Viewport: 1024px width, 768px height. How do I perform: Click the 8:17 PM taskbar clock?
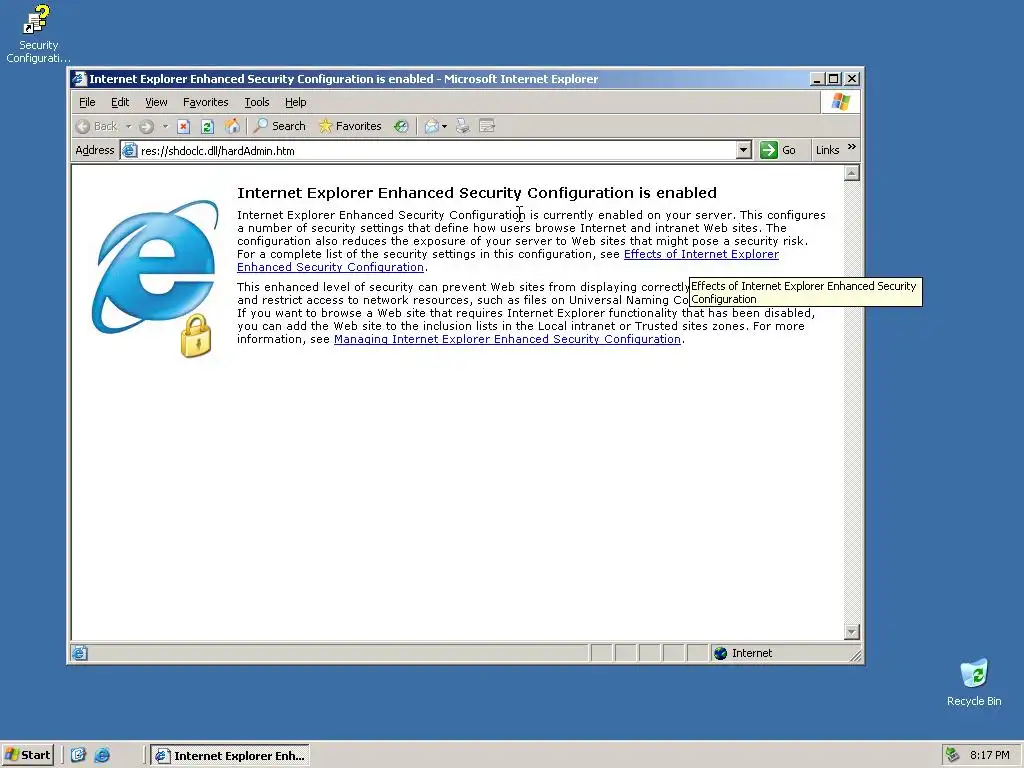989,755
